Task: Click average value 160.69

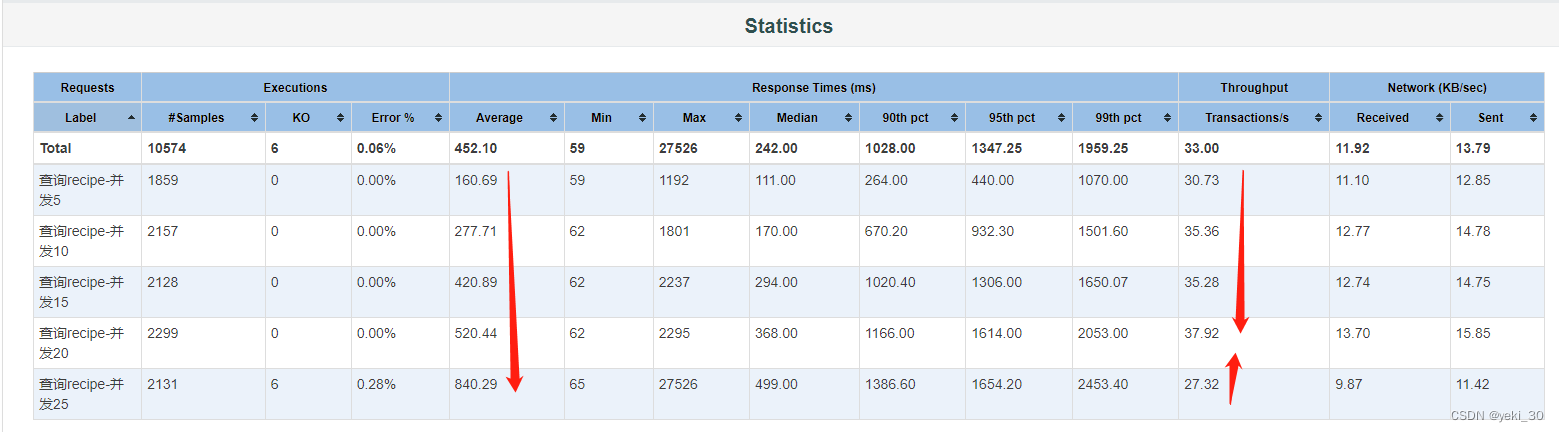Action: (475, 181)
